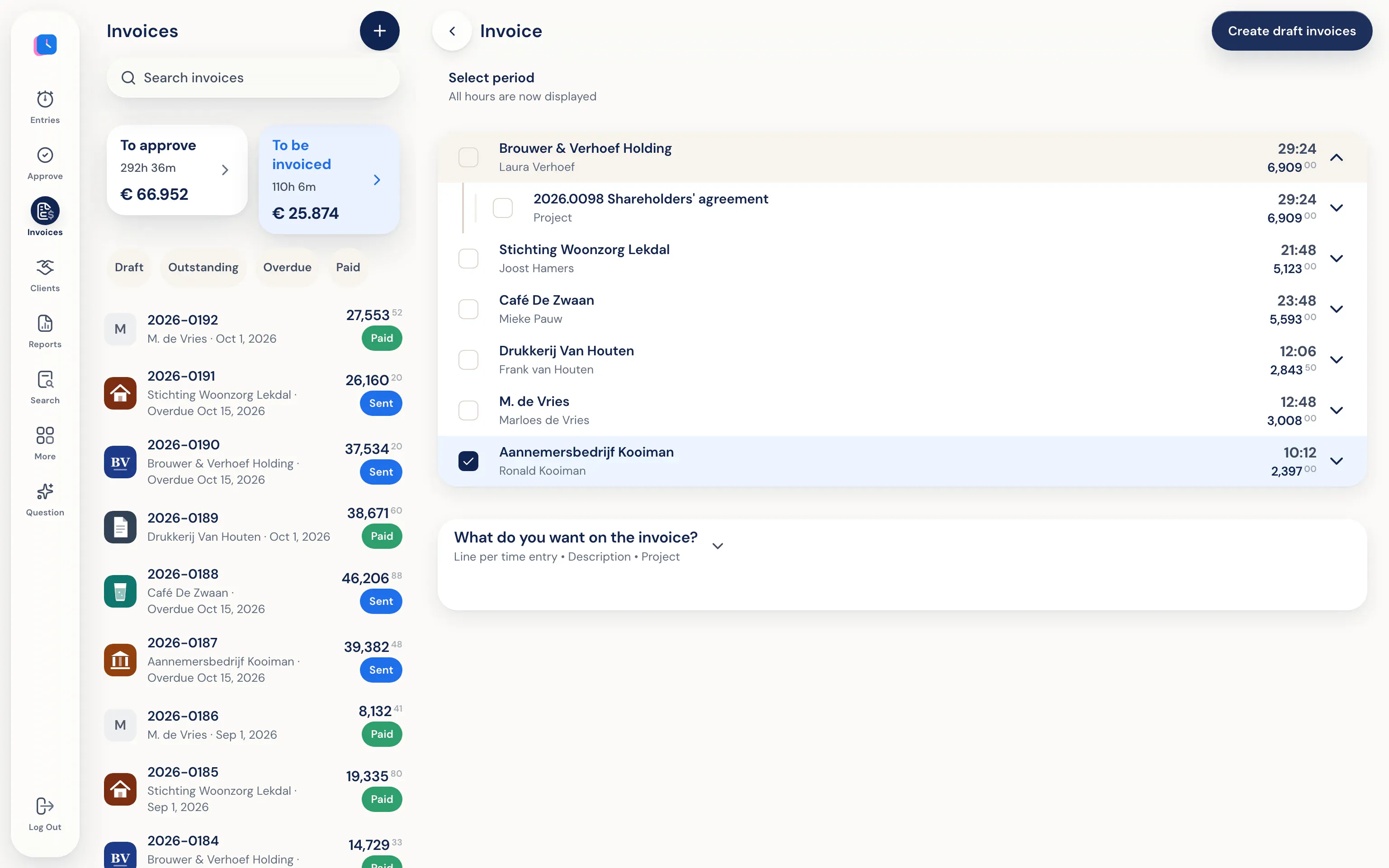1389x868 pixels.
Task: Expand the Café De Zwaan row
Action: pyautogui.click(x=1336, y=309)
